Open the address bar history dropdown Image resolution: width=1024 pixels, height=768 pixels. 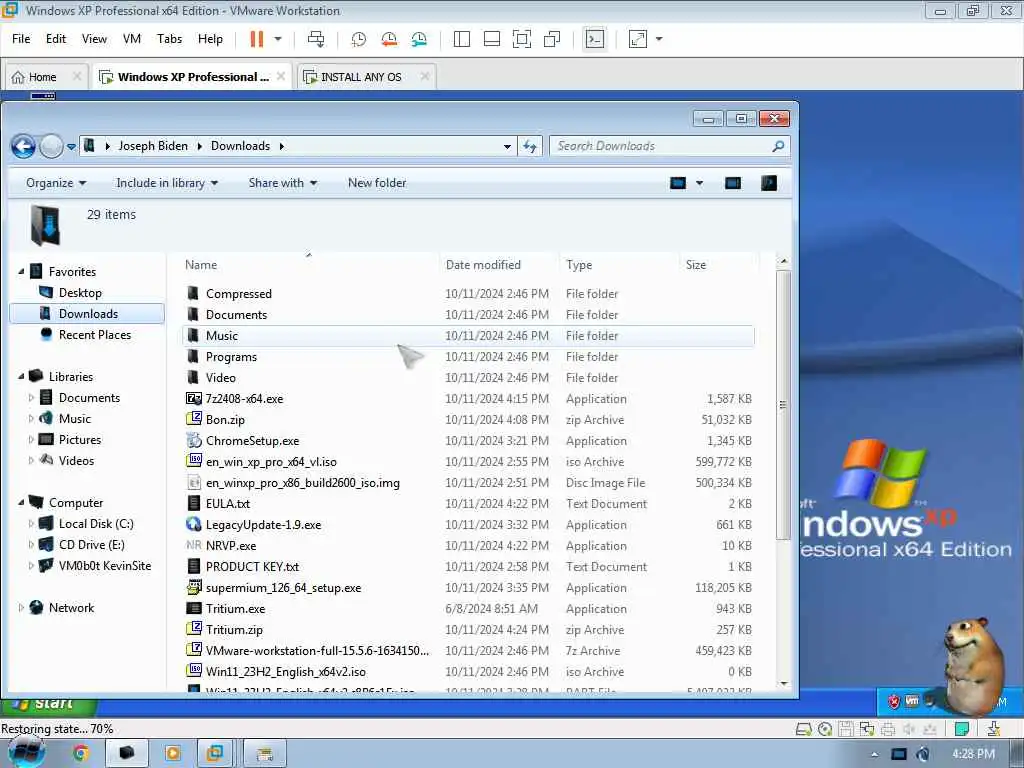tap(507, 146)
